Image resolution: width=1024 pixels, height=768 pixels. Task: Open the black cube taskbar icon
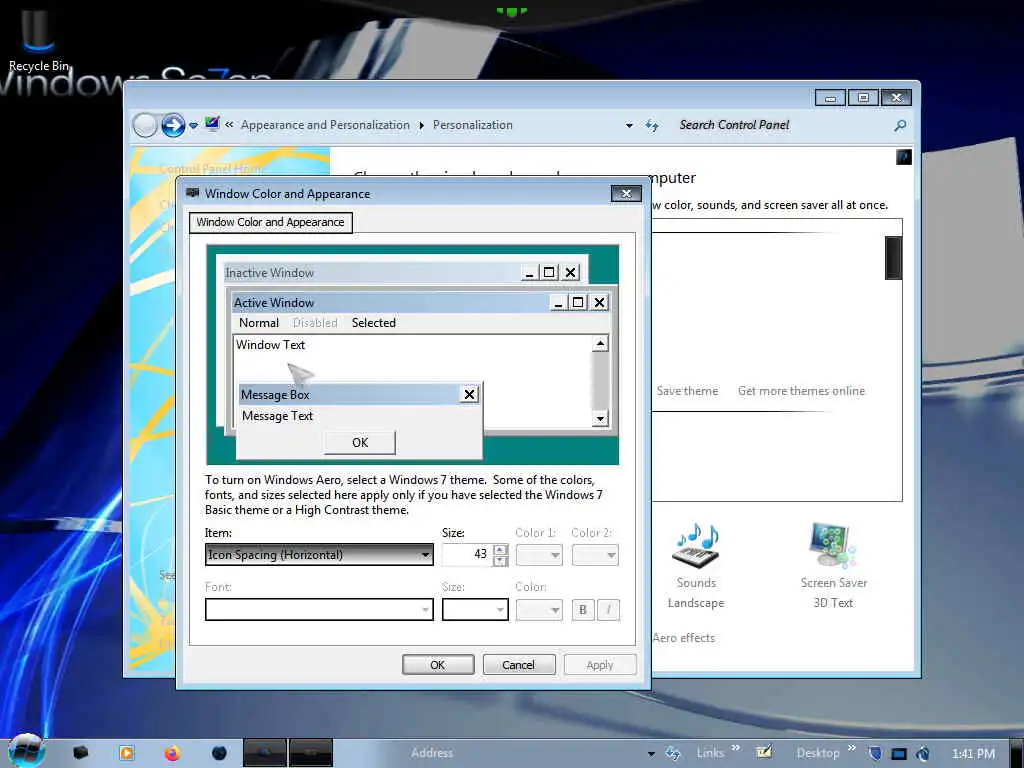[x=80, y=753]
